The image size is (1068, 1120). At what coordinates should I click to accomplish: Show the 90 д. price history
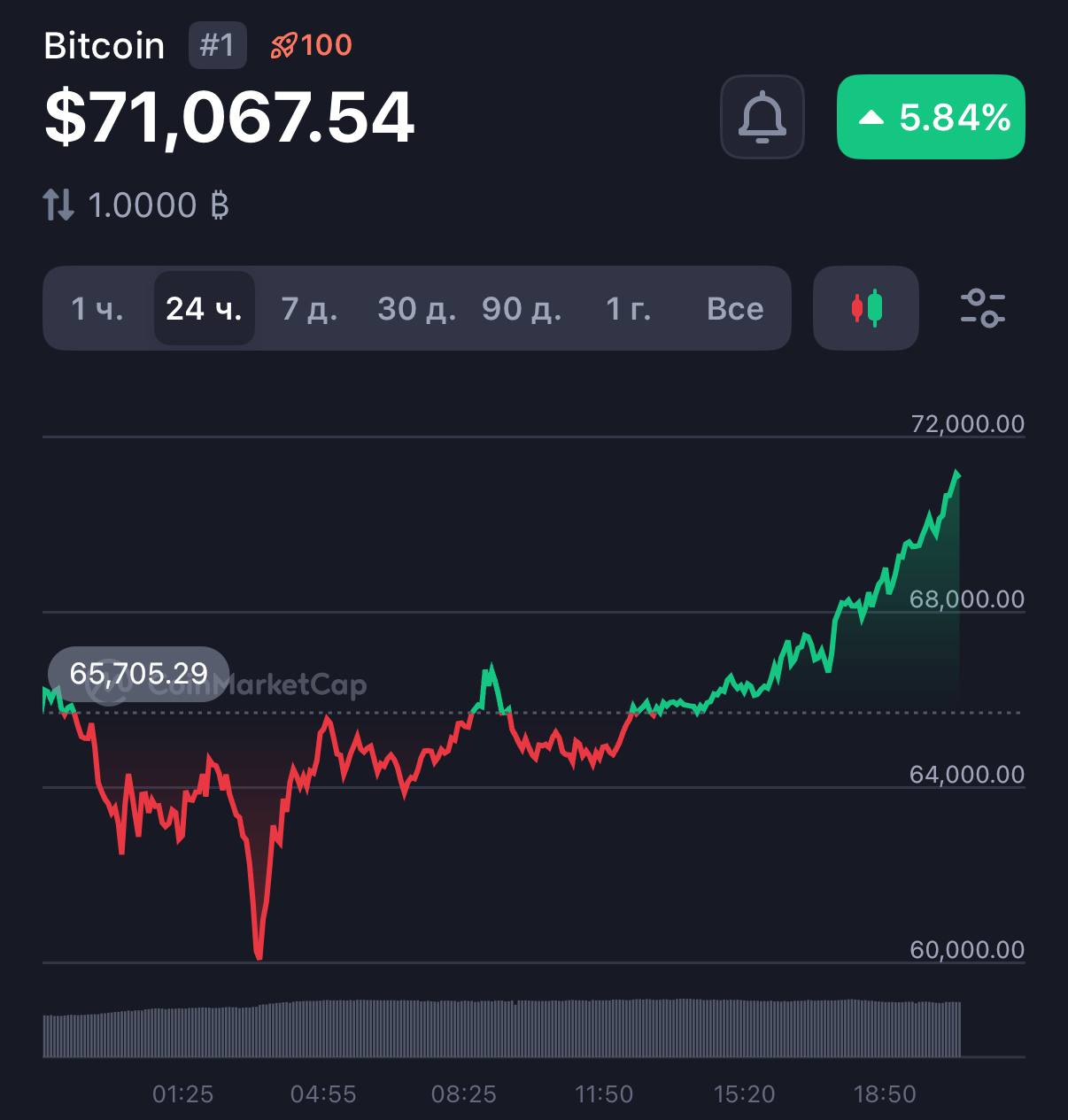(522, 308)
